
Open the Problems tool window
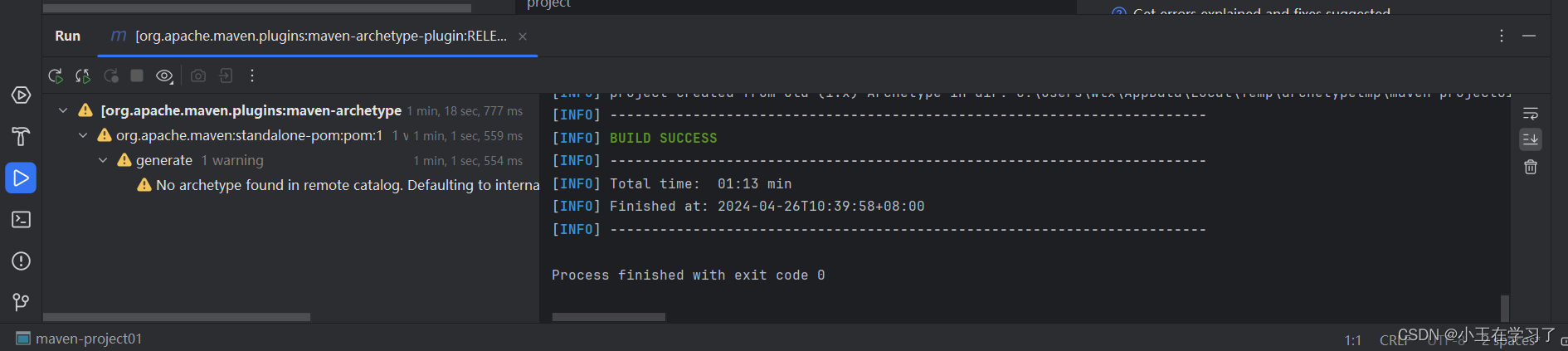click(x=21, y=261)
